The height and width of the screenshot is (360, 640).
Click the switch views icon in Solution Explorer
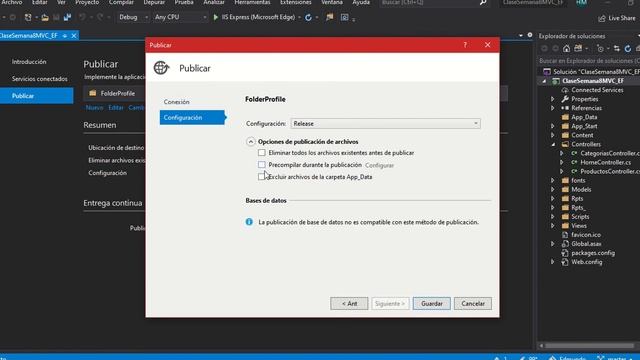click(578, 49)
